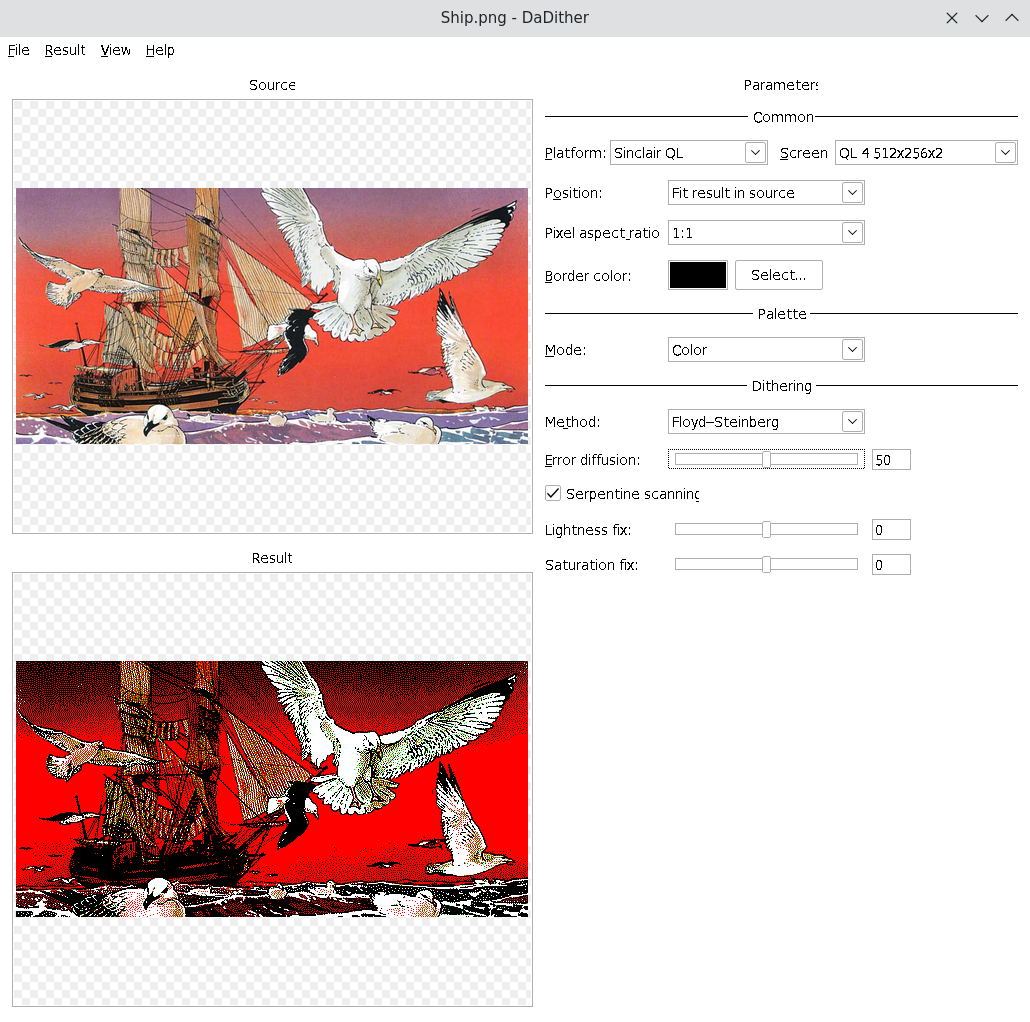Open the Pixel aspect ratio dropdown
Image resolution: width=1030 pixels, height=1022 pixels.
pos(766,233)
